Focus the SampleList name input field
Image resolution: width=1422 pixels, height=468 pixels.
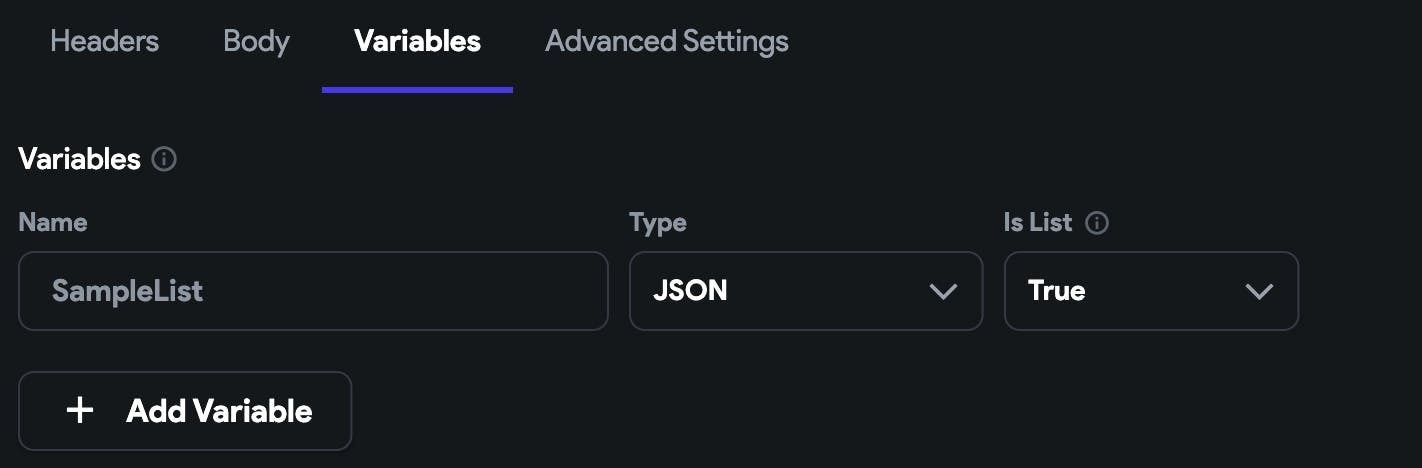[x=313, y=291]
